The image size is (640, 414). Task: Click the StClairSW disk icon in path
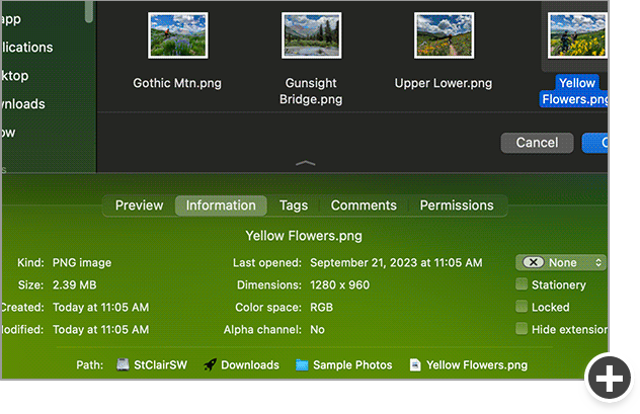122,364
